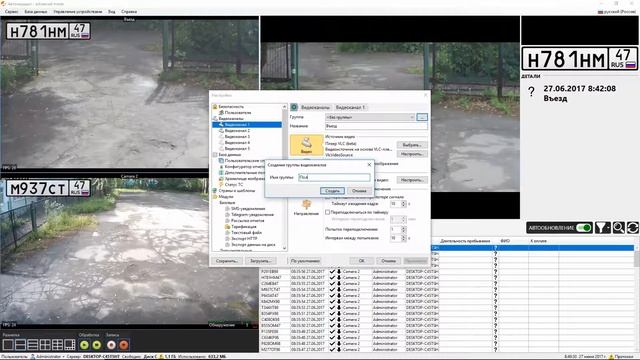Screen dimensions: 640x360
Task: Click the Сохранить... button
Action: pos(227,261)
